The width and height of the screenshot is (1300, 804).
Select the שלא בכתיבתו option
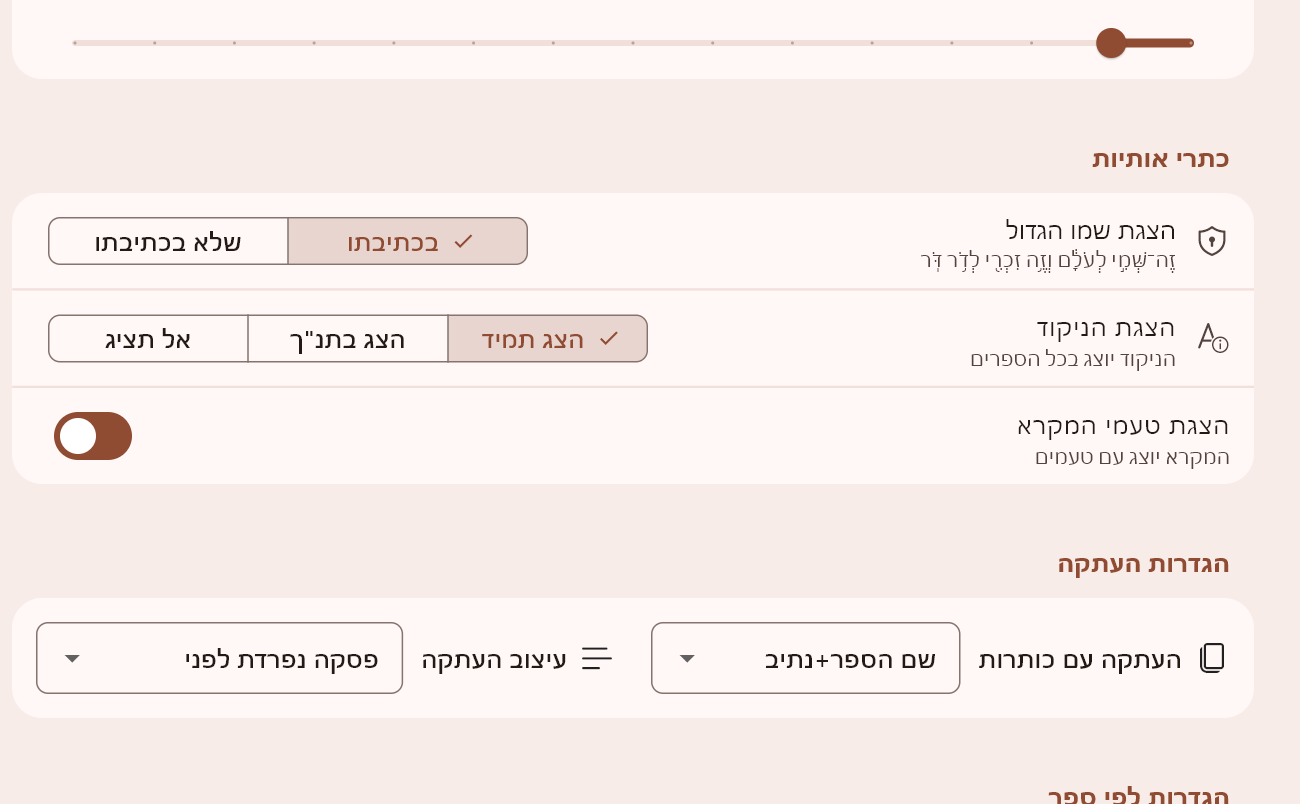pyautogui.click(x=168, y=241)
